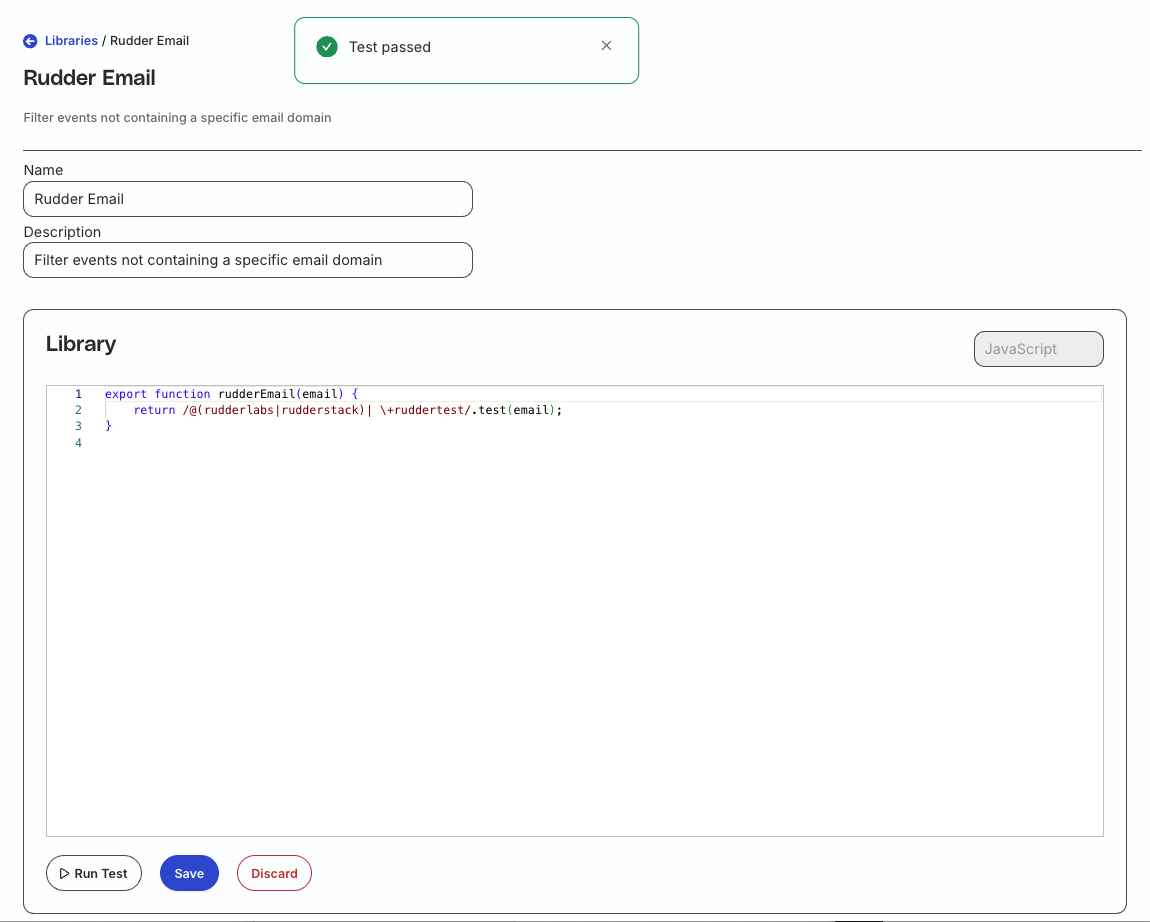Click the Rudder Email breadcrumb text

click(x=150, y=41)
